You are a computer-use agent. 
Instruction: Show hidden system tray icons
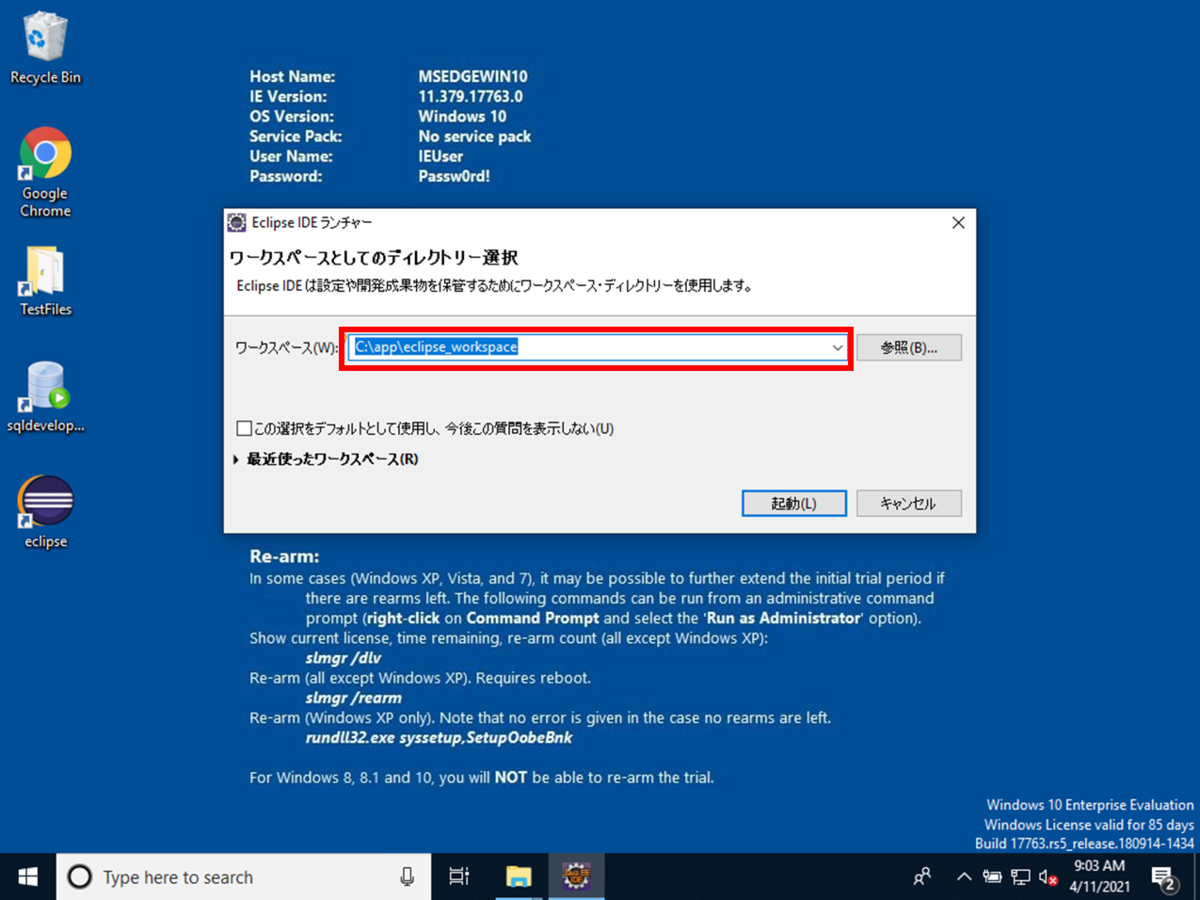964,877
